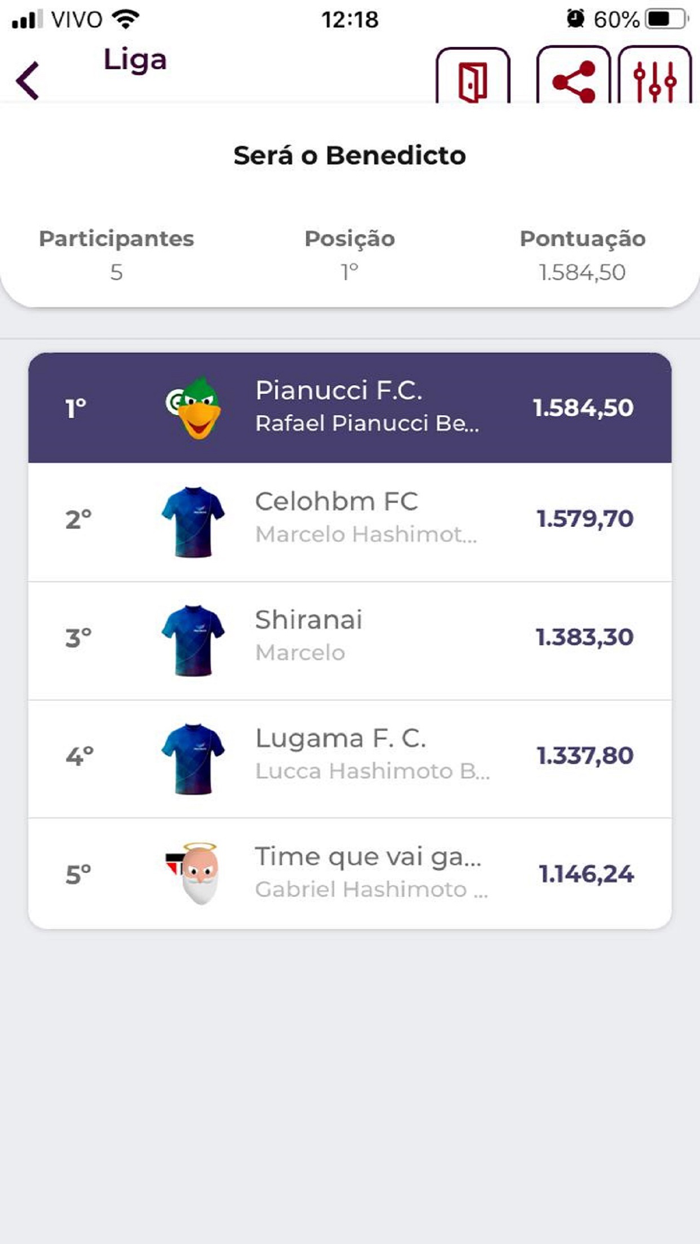
Task: Tap the Celohbm FC blue jersey icon
Action: [x=193, y=521]
